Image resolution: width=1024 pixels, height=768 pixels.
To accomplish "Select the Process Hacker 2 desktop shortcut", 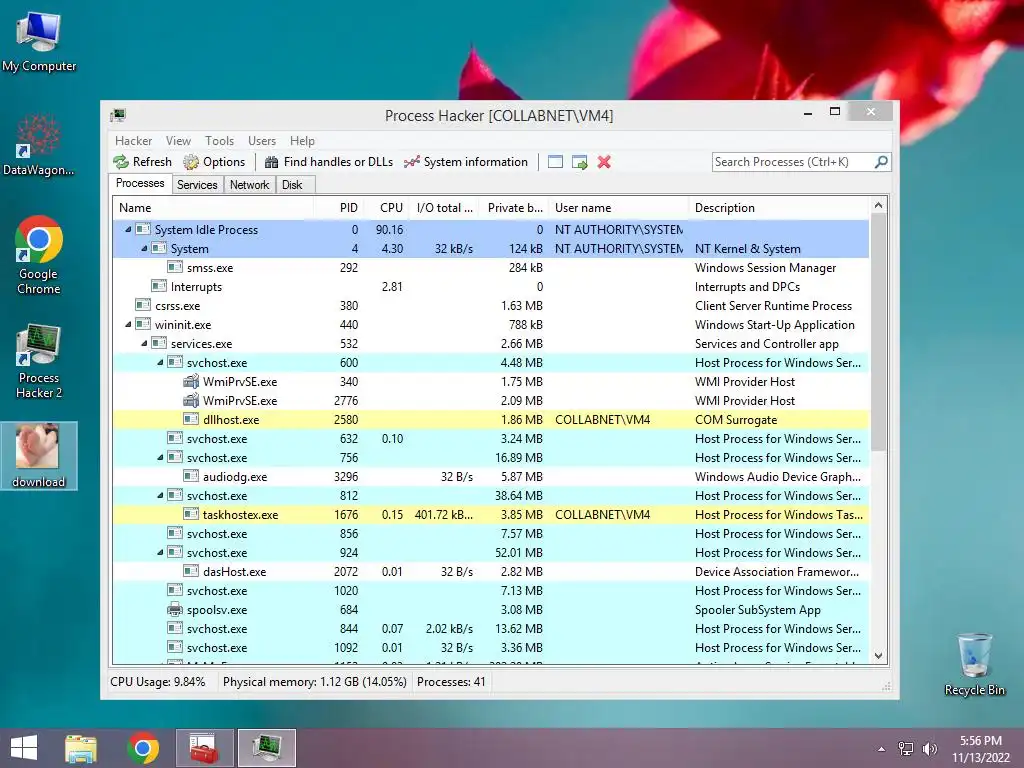I will tap(39, 361).
